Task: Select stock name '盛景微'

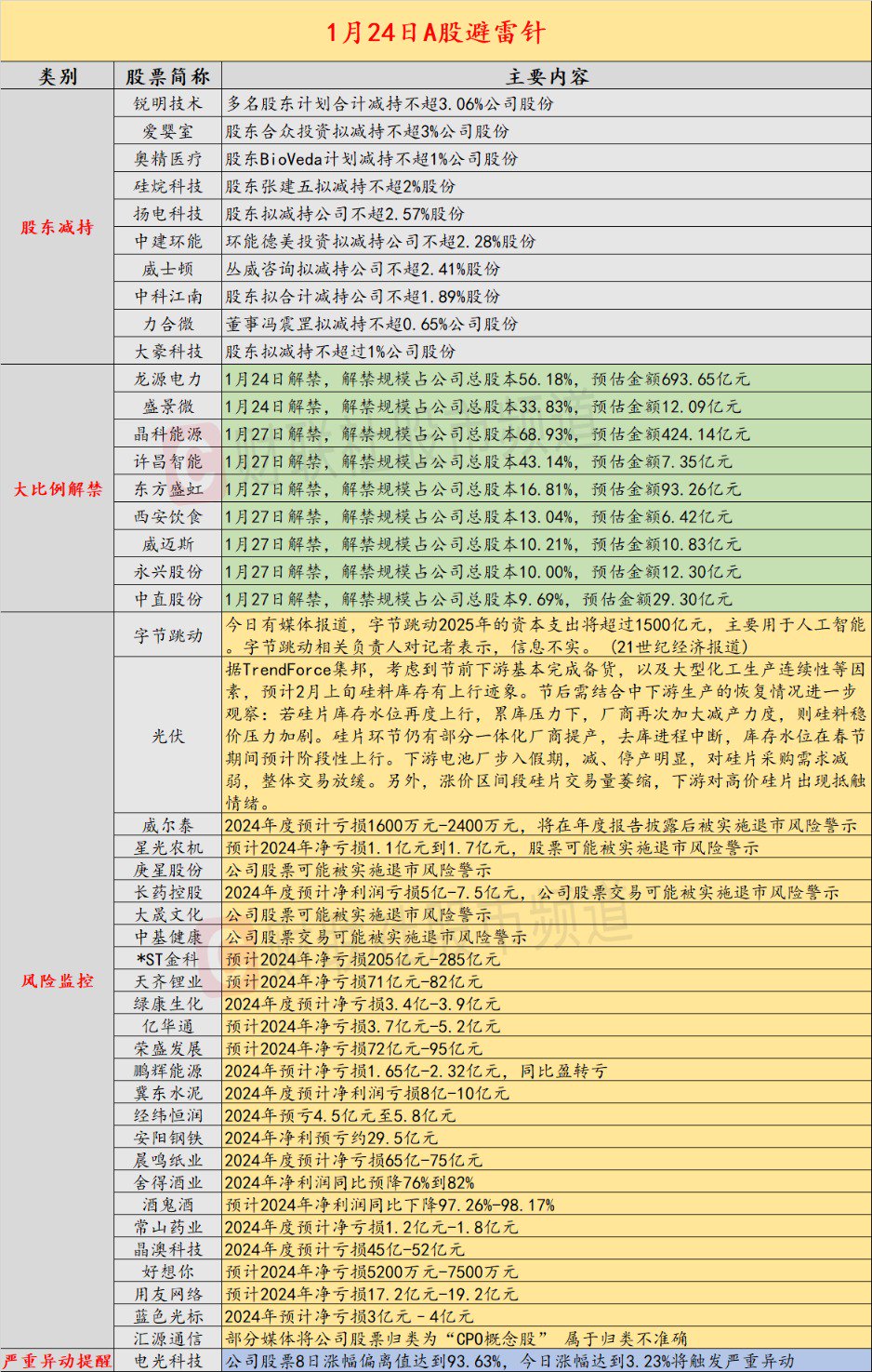Action: pyautogui.click(x=168, y=406)
